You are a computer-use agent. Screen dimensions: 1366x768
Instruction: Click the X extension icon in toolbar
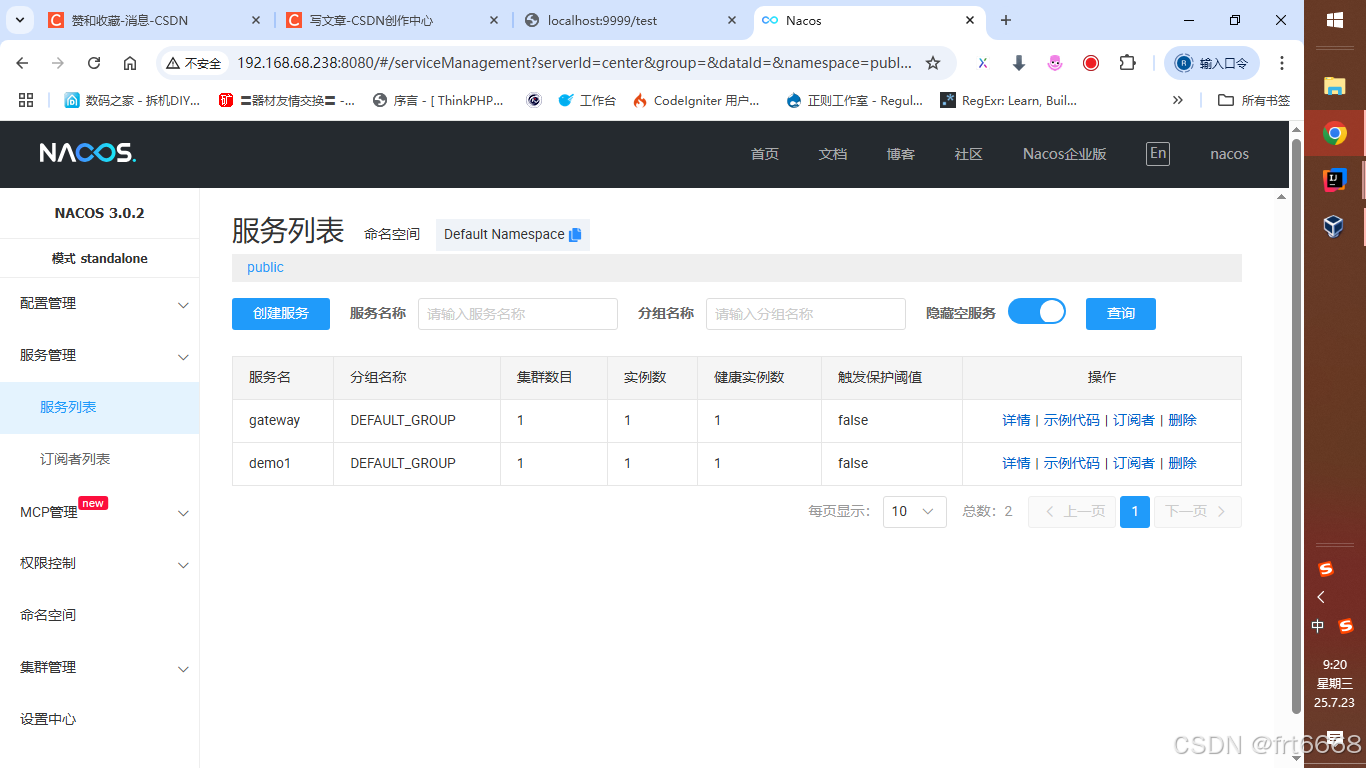coord(983,63)
